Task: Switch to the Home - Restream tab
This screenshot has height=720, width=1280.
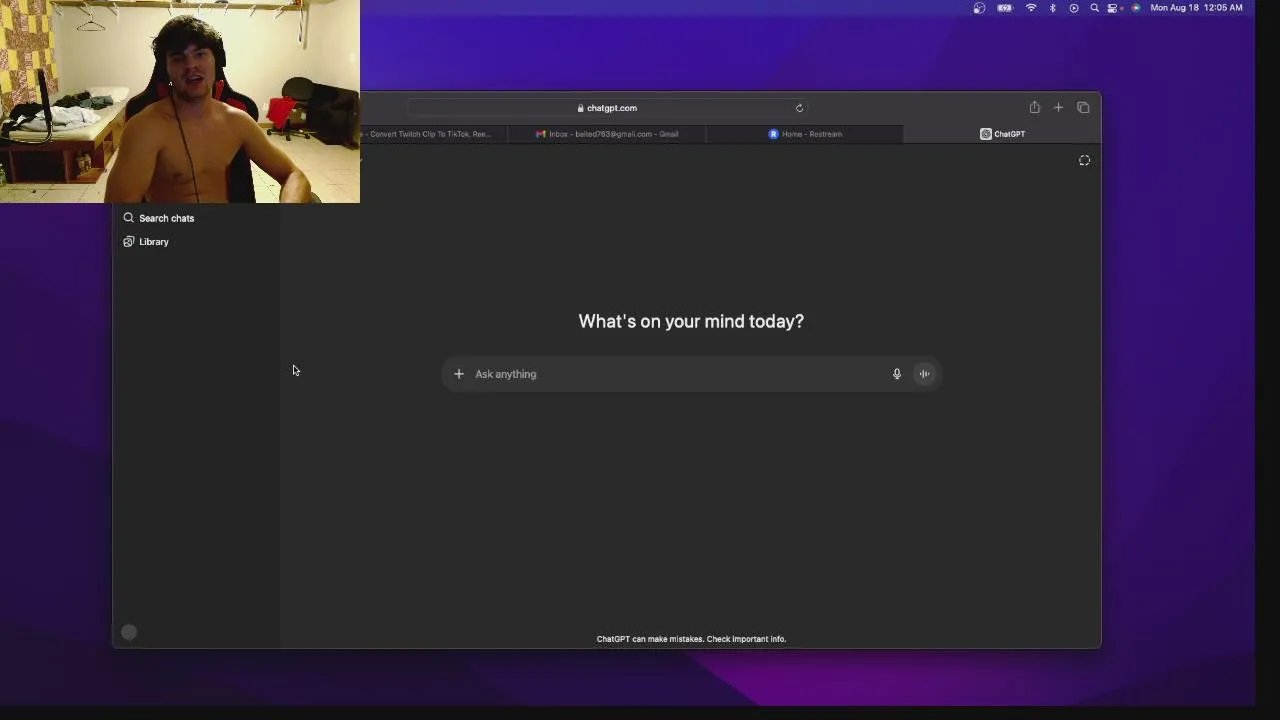Action: coord(805,134)
